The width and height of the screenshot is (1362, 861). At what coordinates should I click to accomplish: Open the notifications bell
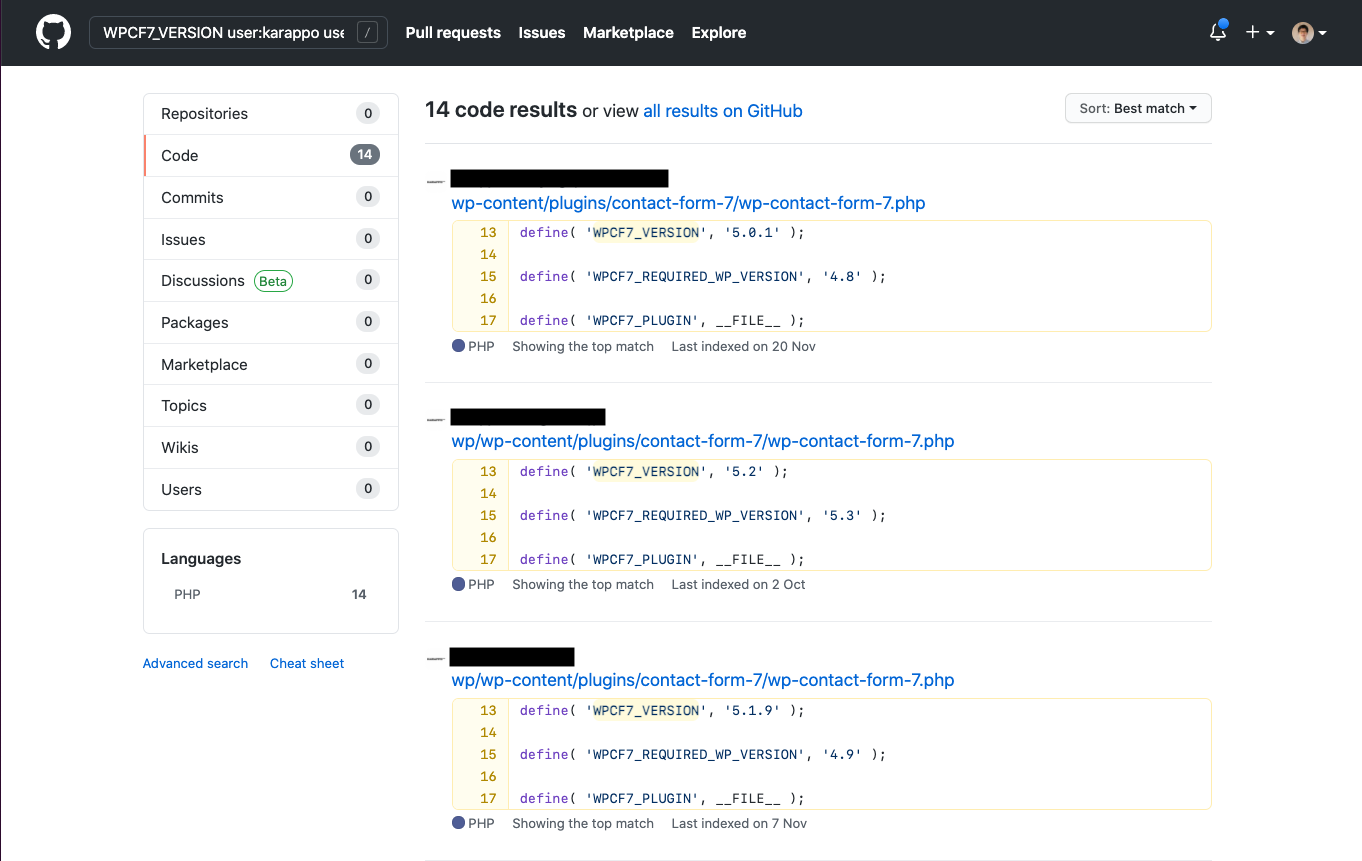point(1217,33)
